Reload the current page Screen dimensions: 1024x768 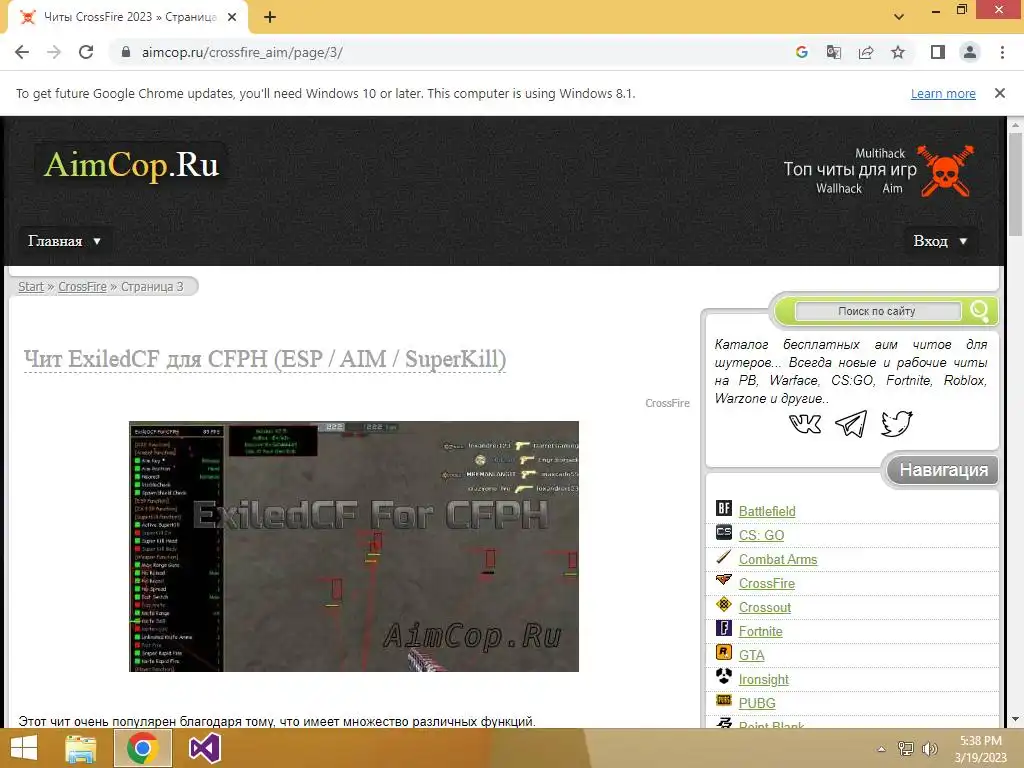86,52
